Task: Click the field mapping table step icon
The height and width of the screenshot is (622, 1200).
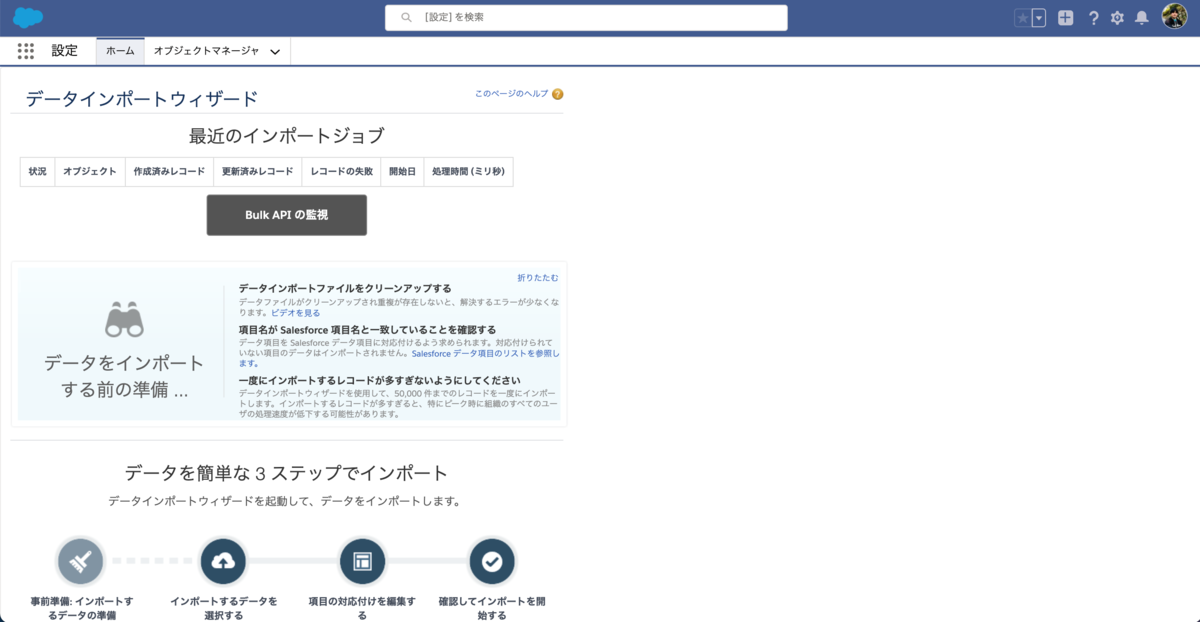Action: [362, 561]
